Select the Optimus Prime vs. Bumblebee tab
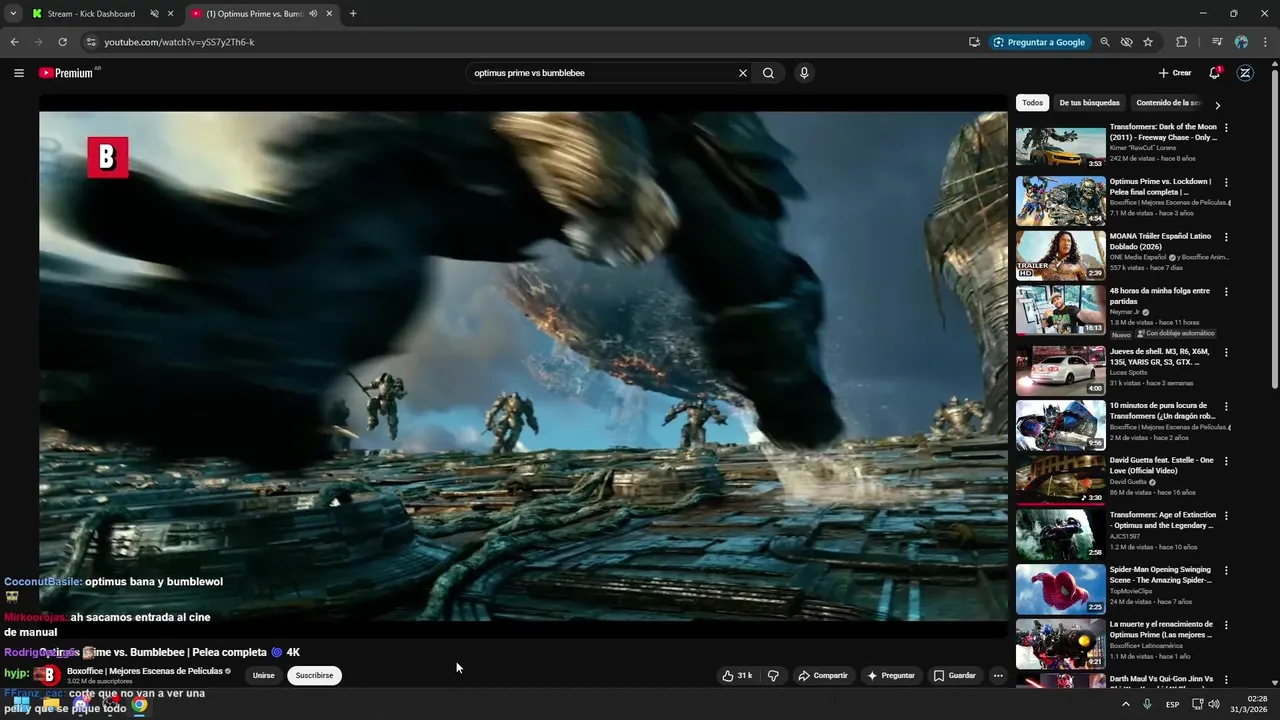 coord(254,14)
